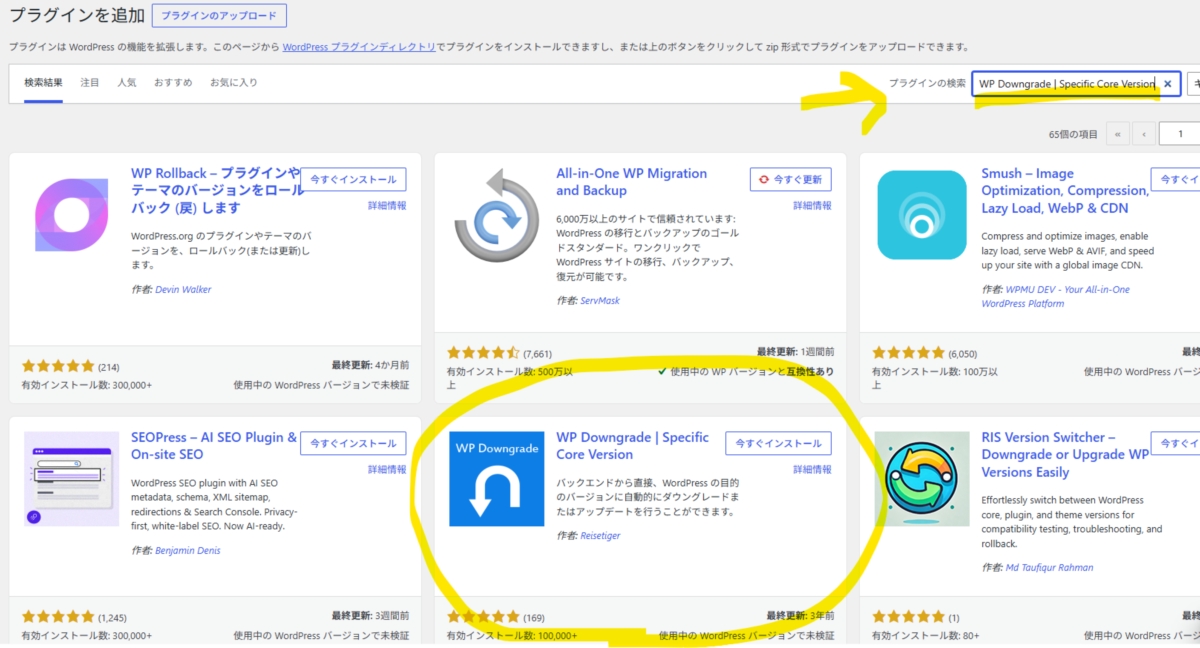Click the 最終更新: 3週間前 text
The image size is (1200, 648).
point(371,616)
